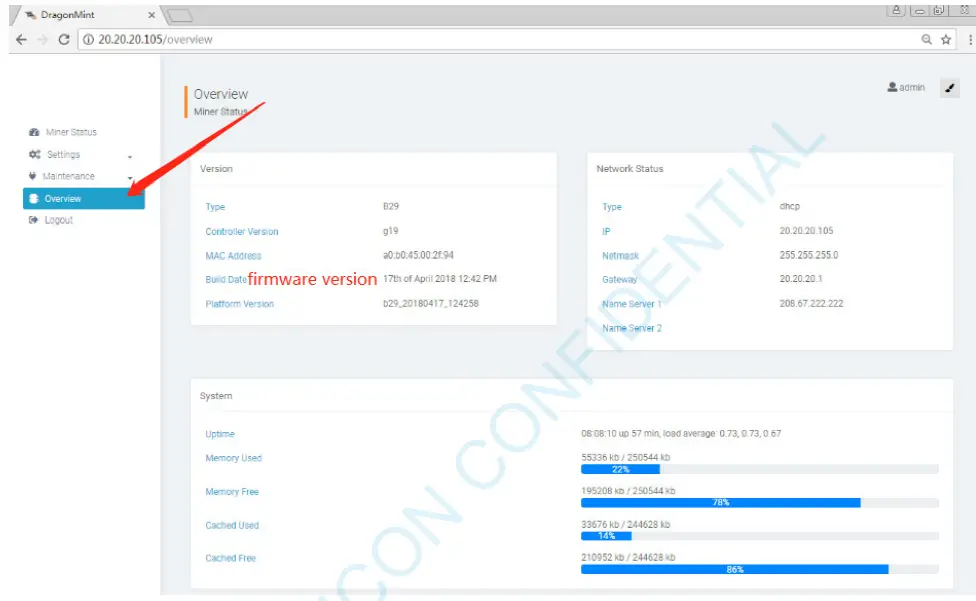
Task: Click the Uptime label
Action: (x=220, y=434)
